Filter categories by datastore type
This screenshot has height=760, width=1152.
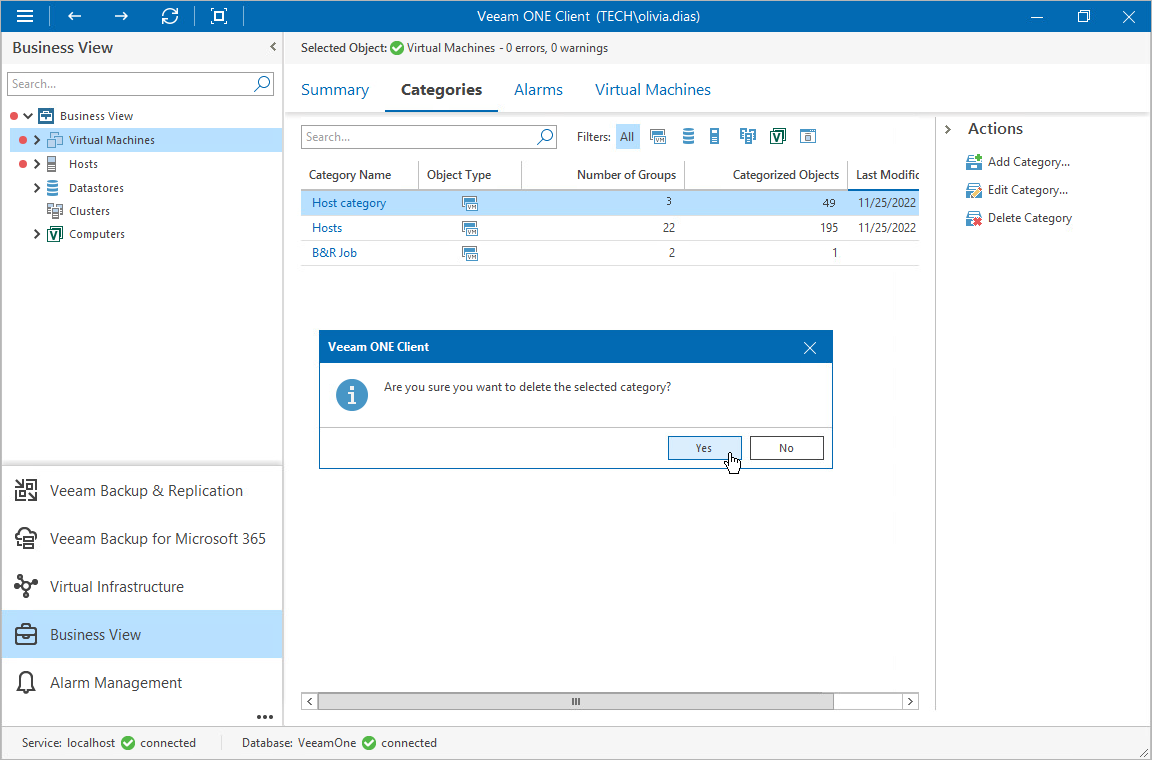(688, 136)
